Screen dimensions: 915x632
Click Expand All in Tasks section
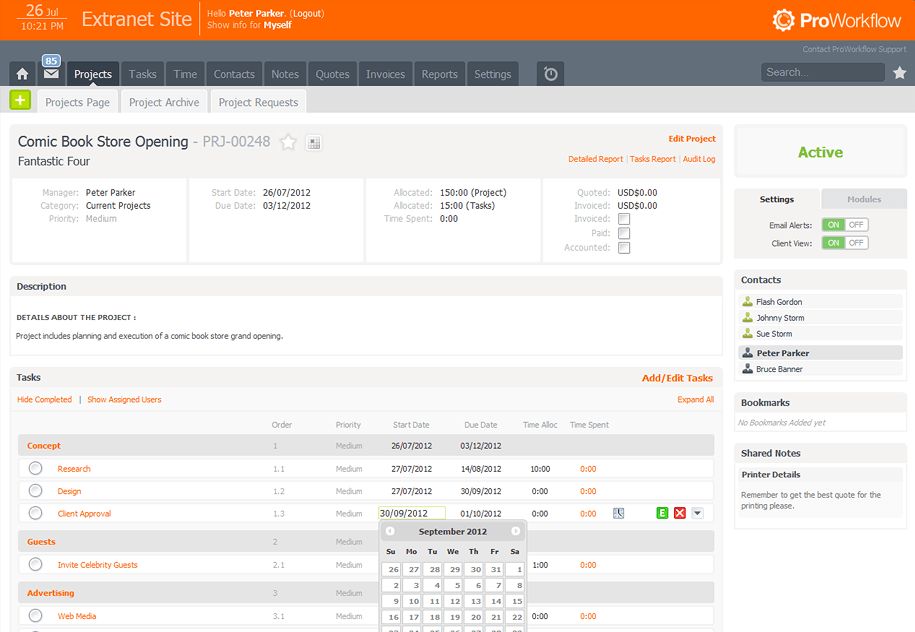tap(695, 400)
